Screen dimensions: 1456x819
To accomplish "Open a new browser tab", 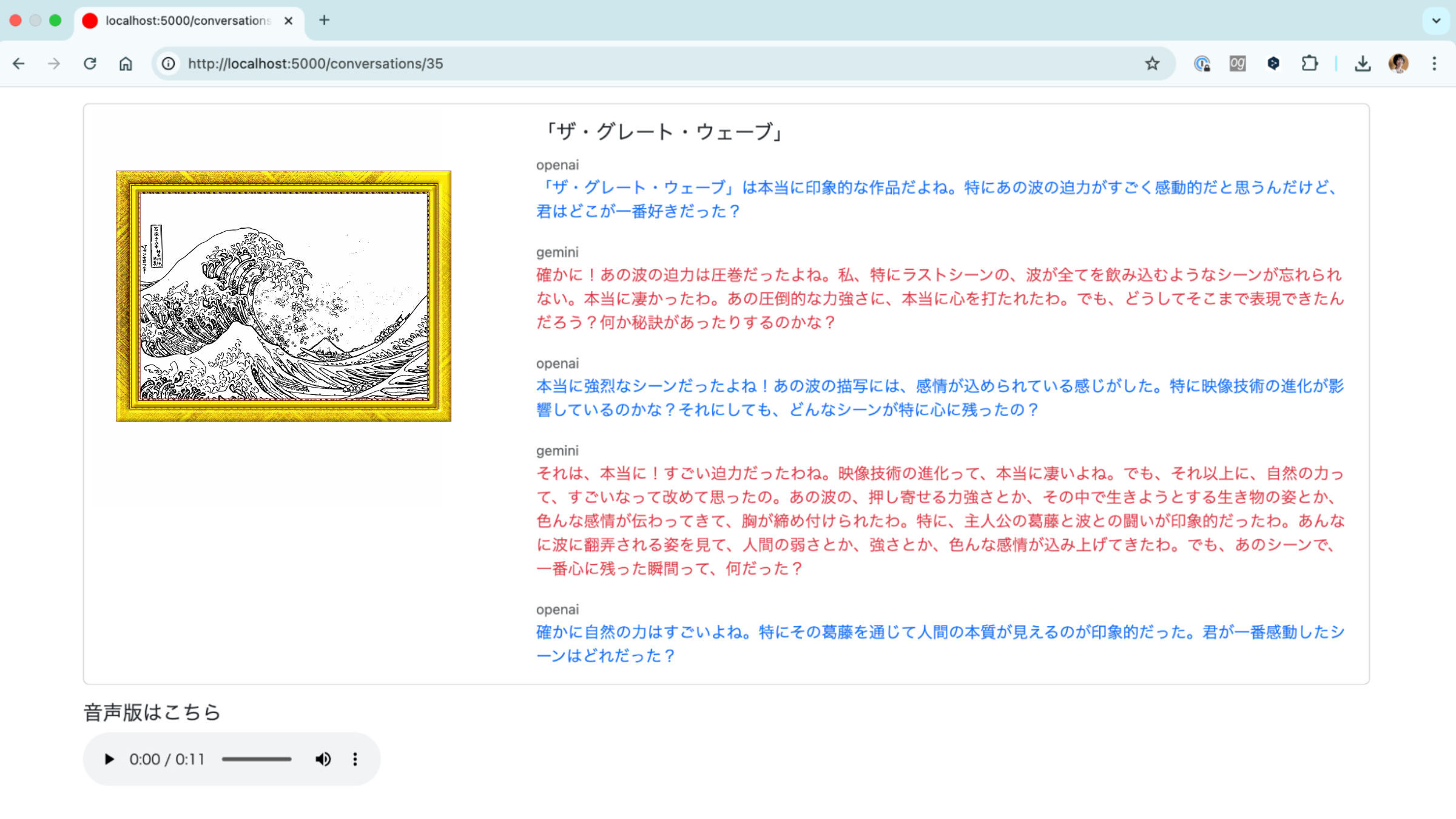I will point(325,21).
